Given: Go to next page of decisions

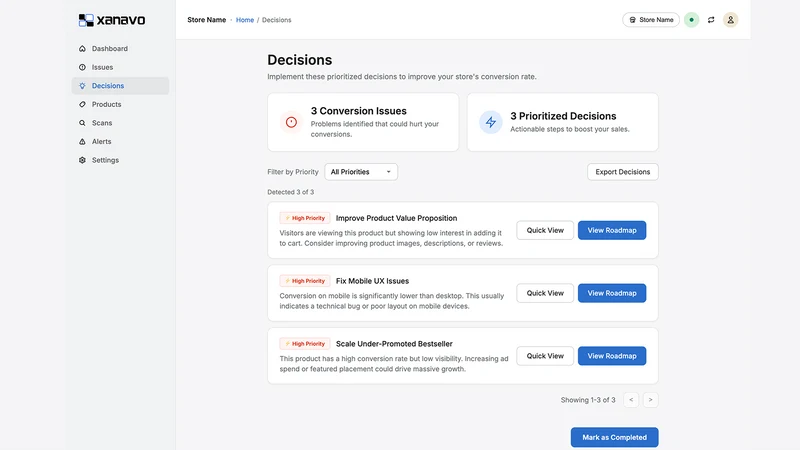Looking at the screenshot, I should pyautogui.click(x=651, y=400).
